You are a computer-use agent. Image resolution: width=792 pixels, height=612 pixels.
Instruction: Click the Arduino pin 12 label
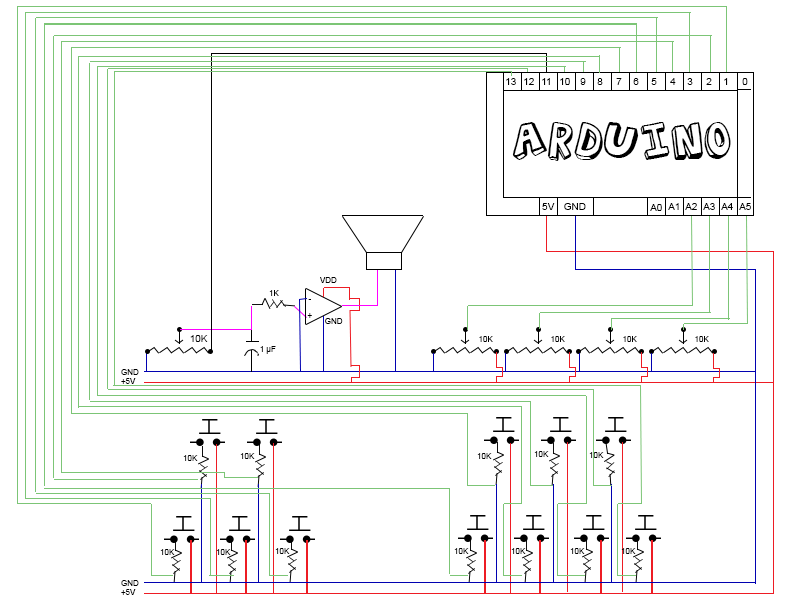pyautogui.click(x=529, y=81)
